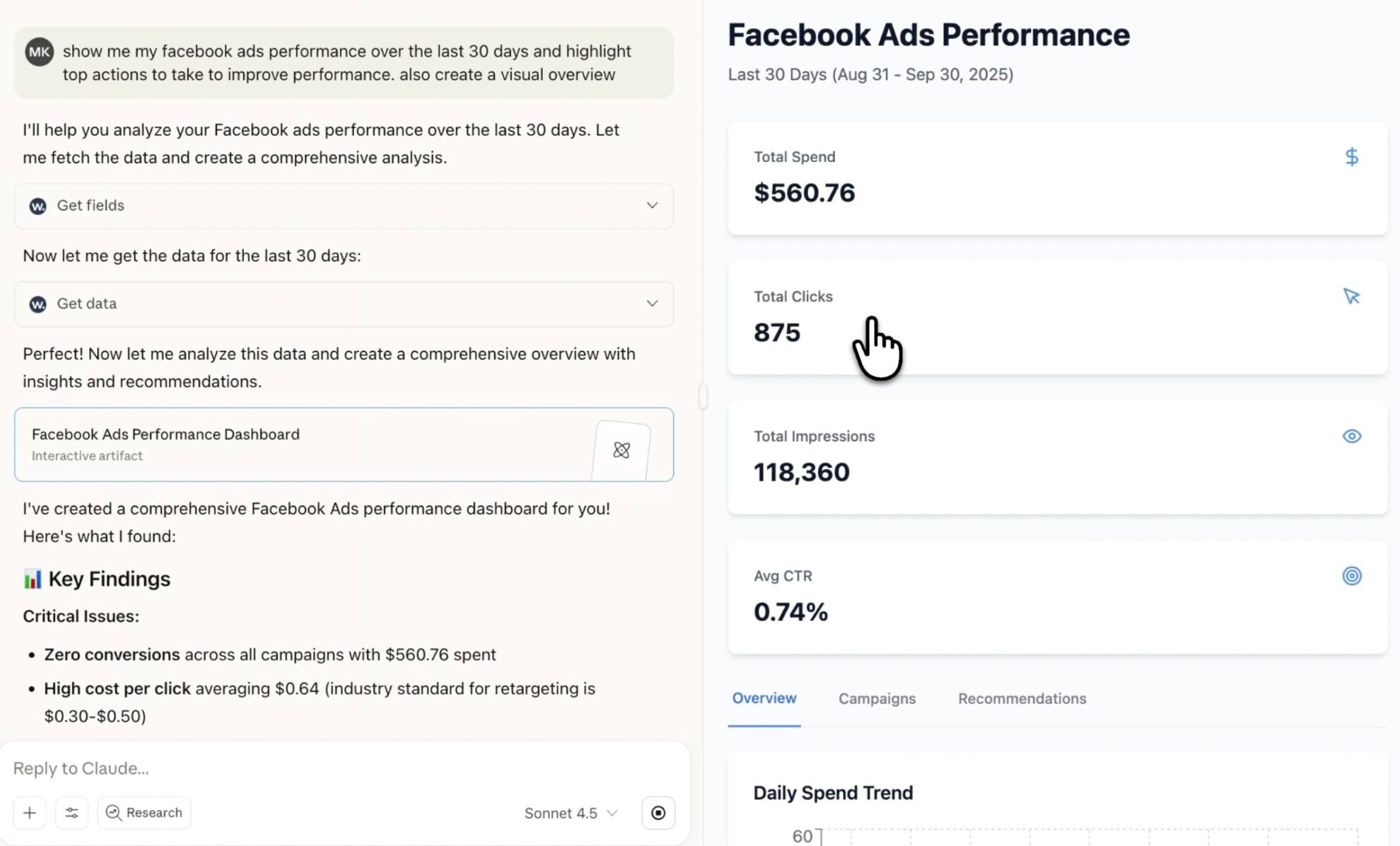Switch to the Campaigns tab
The width and height of the screenshot is (1400, 846).
(x=877, y=699)
